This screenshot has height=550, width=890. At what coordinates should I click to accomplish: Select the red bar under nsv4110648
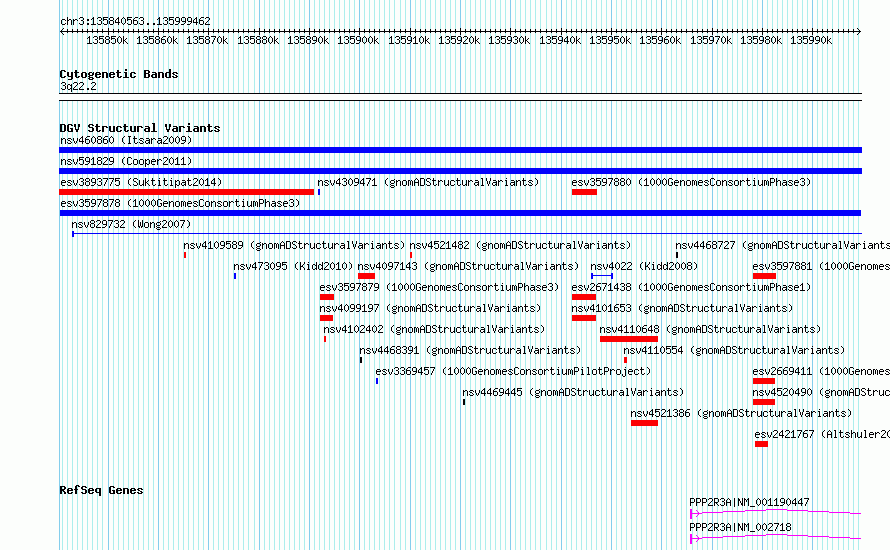click(629, 339)
